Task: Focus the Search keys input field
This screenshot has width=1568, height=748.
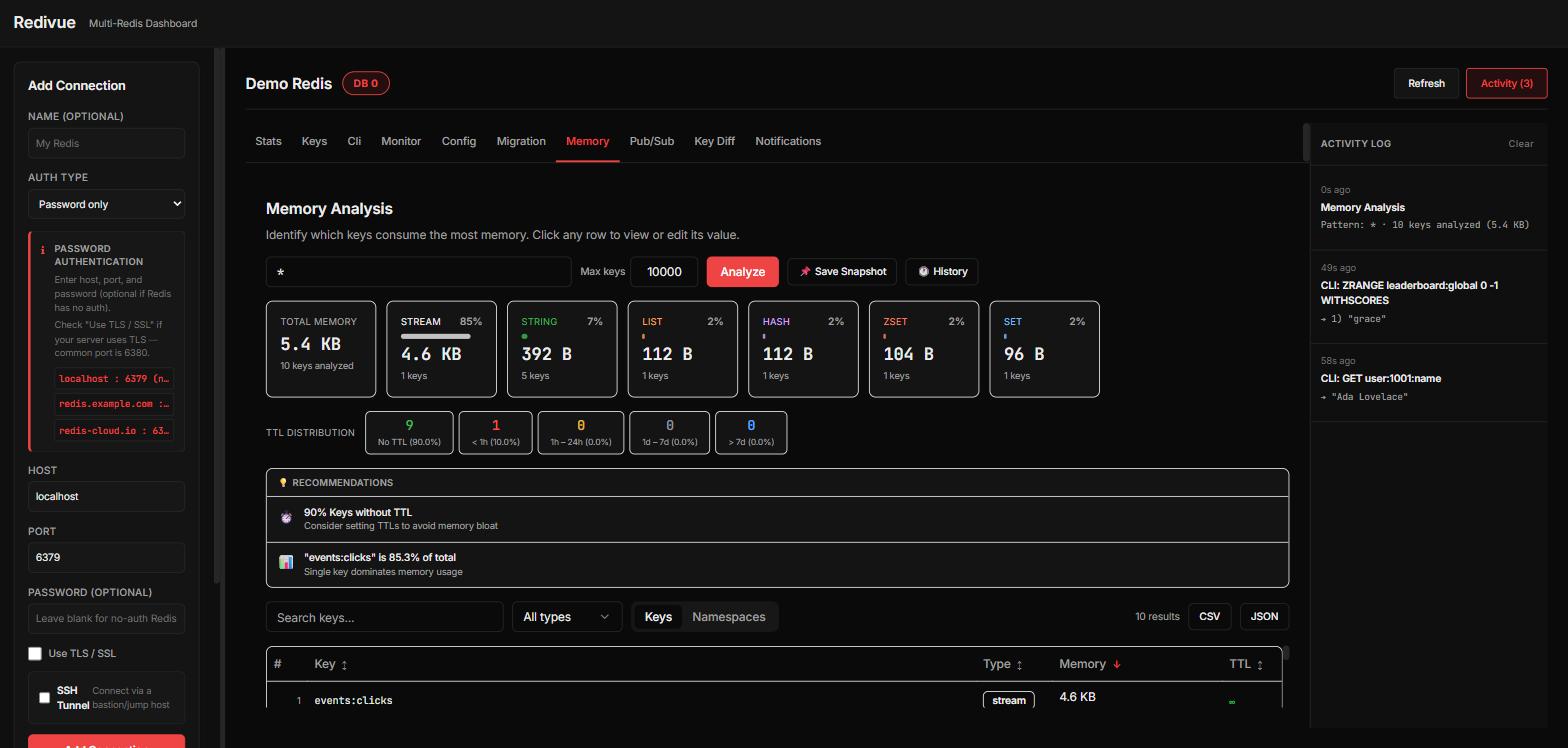Action: point(385,617)
